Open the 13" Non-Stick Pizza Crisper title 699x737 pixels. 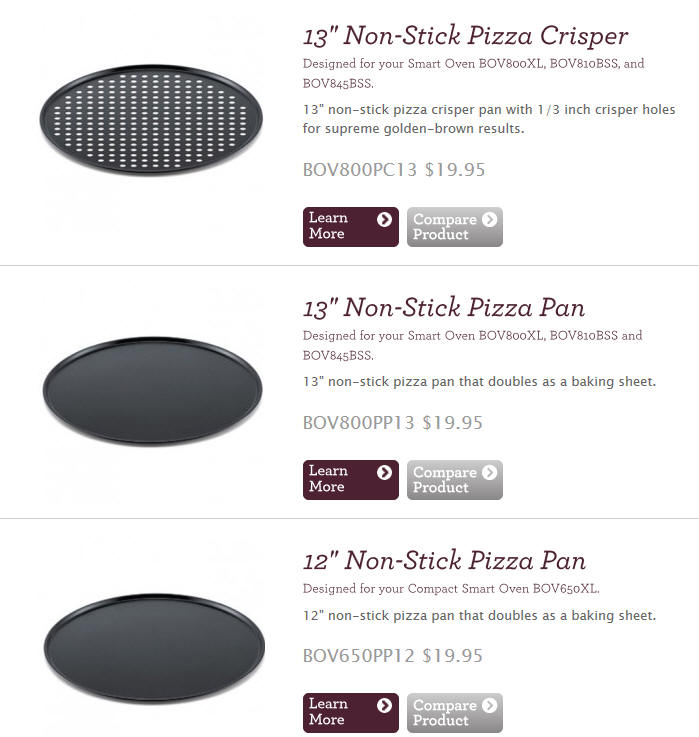465,36
